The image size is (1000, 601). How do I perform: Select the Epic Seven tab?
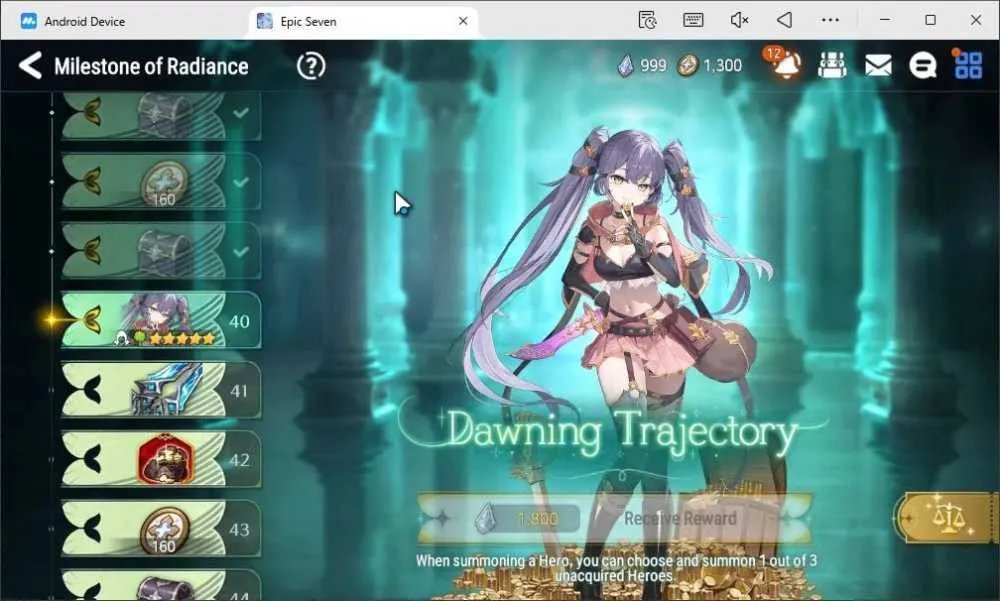(362, 21)
